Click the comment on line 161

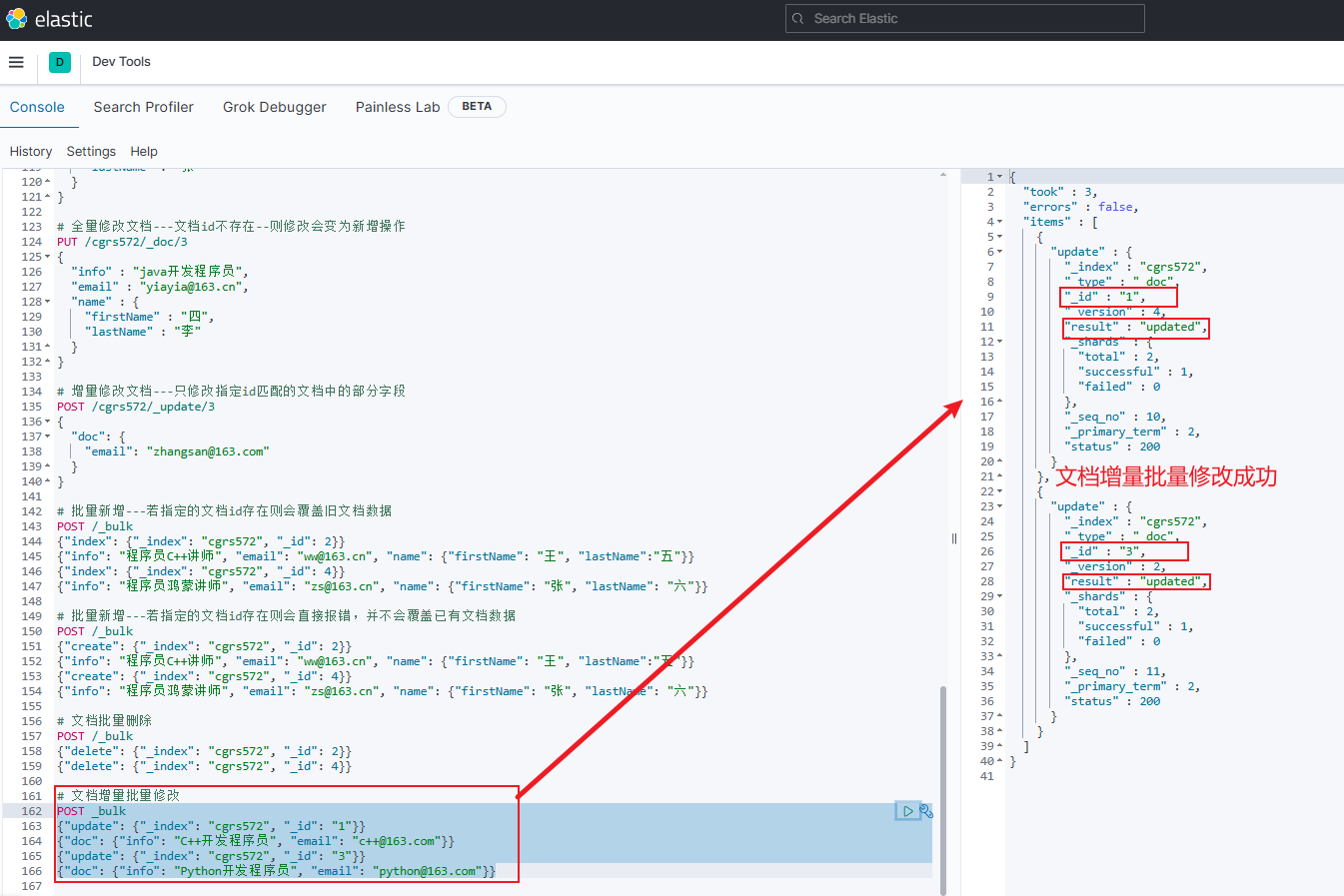pos(118,796)
